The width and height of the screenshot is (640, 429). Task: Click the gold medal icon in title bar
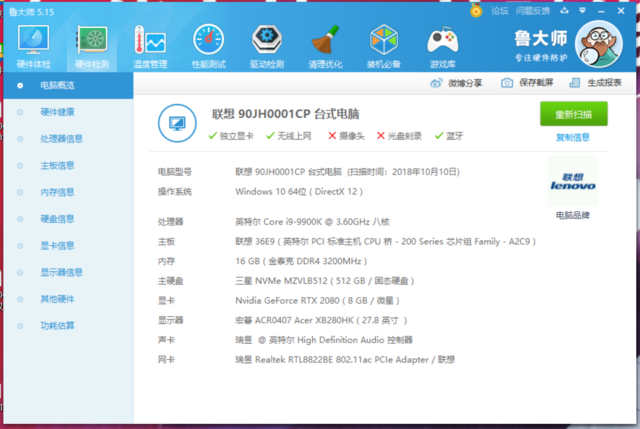[476, 10]
